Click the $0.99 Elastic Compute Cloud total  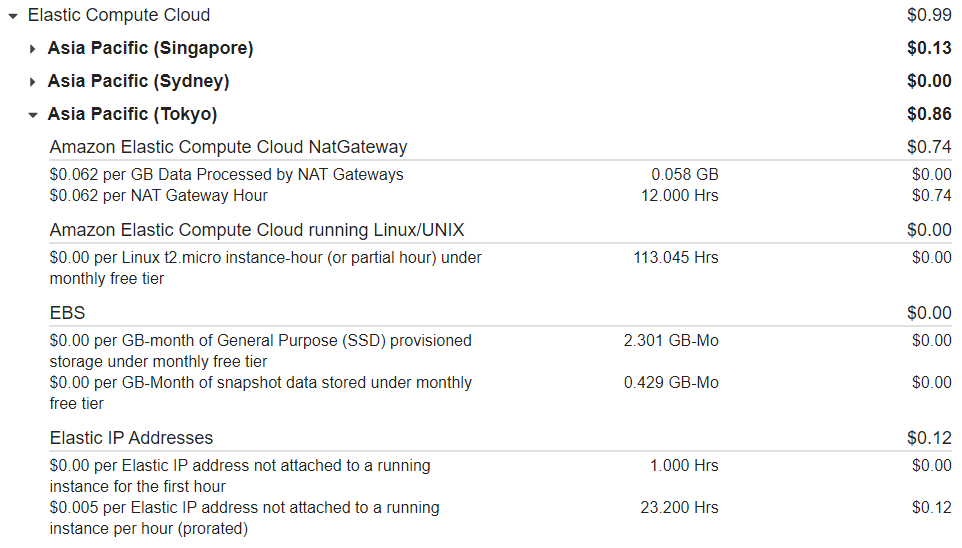[929, 15]
